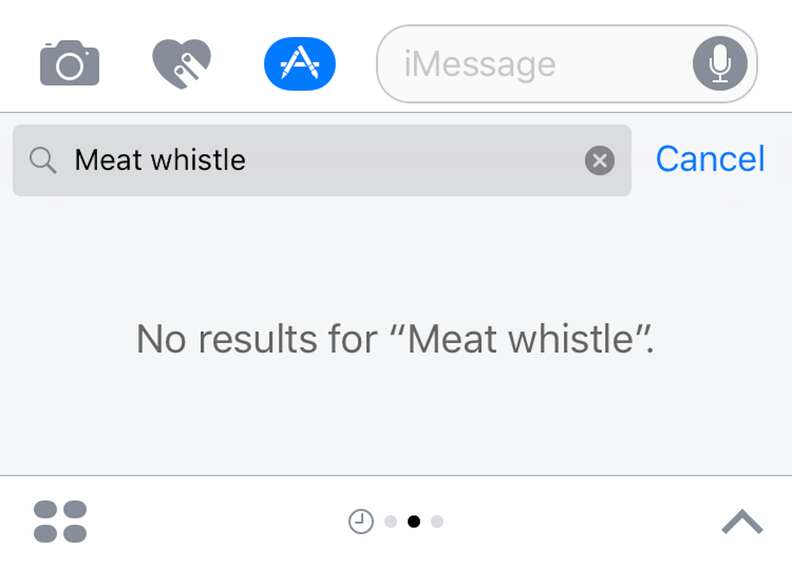Select the active black page dot
Viewport: 792px width, 568px height.
414,521
